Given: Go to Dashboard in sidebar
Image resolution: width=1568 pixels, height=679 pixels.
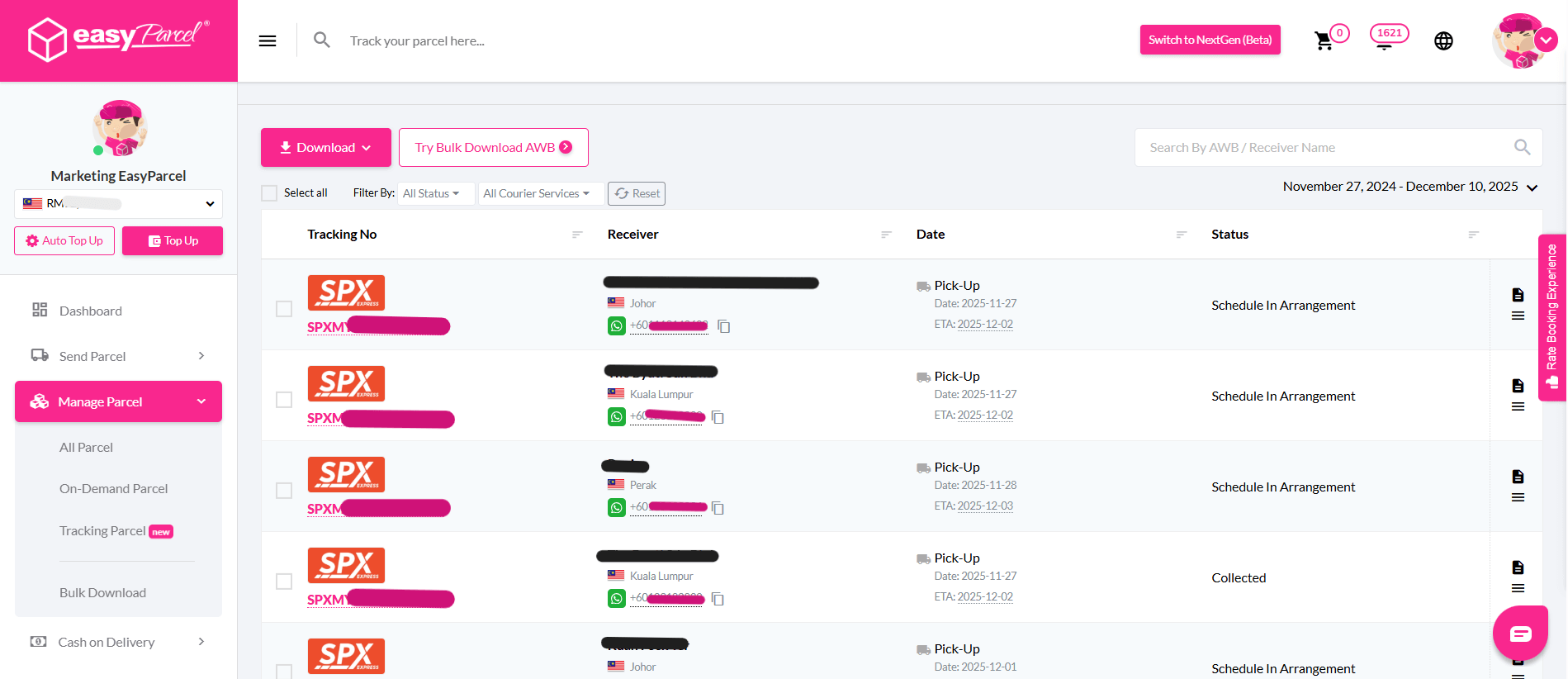Looking at the screenshot, I should click(90, 311).
